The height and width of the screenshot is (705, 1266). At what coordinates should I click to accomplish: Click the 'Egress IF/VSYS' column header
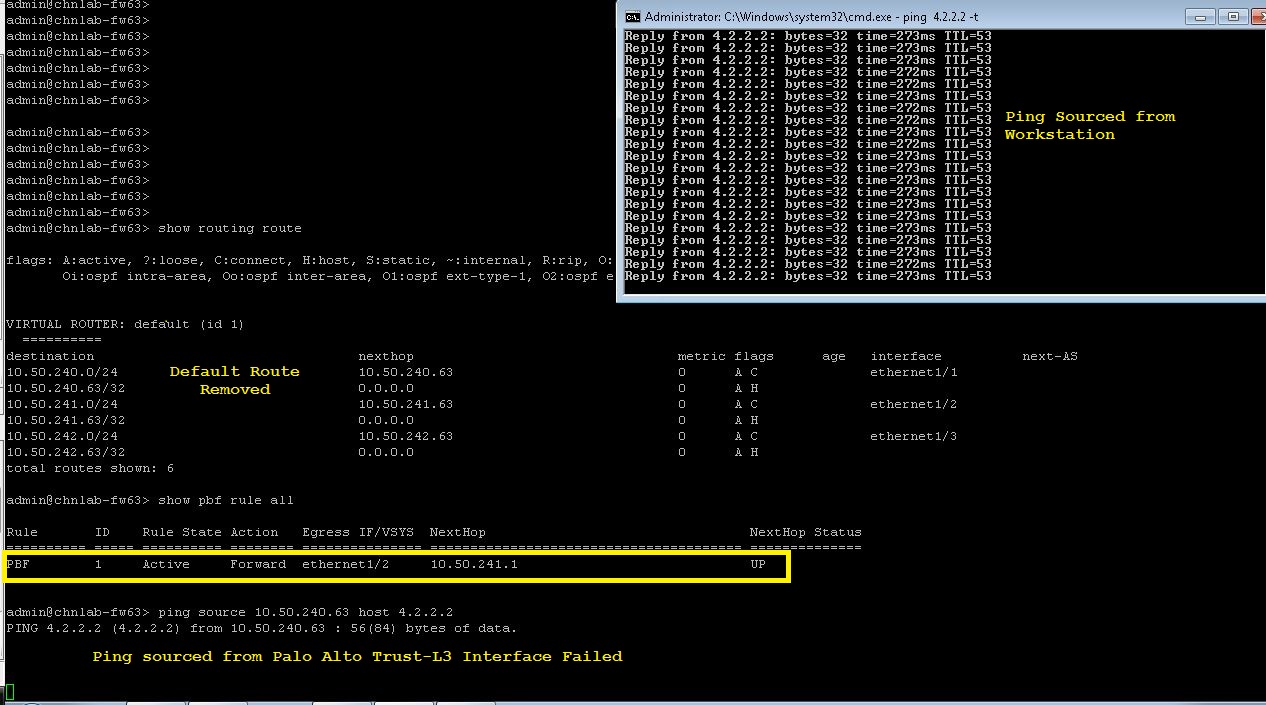[358, 532]
